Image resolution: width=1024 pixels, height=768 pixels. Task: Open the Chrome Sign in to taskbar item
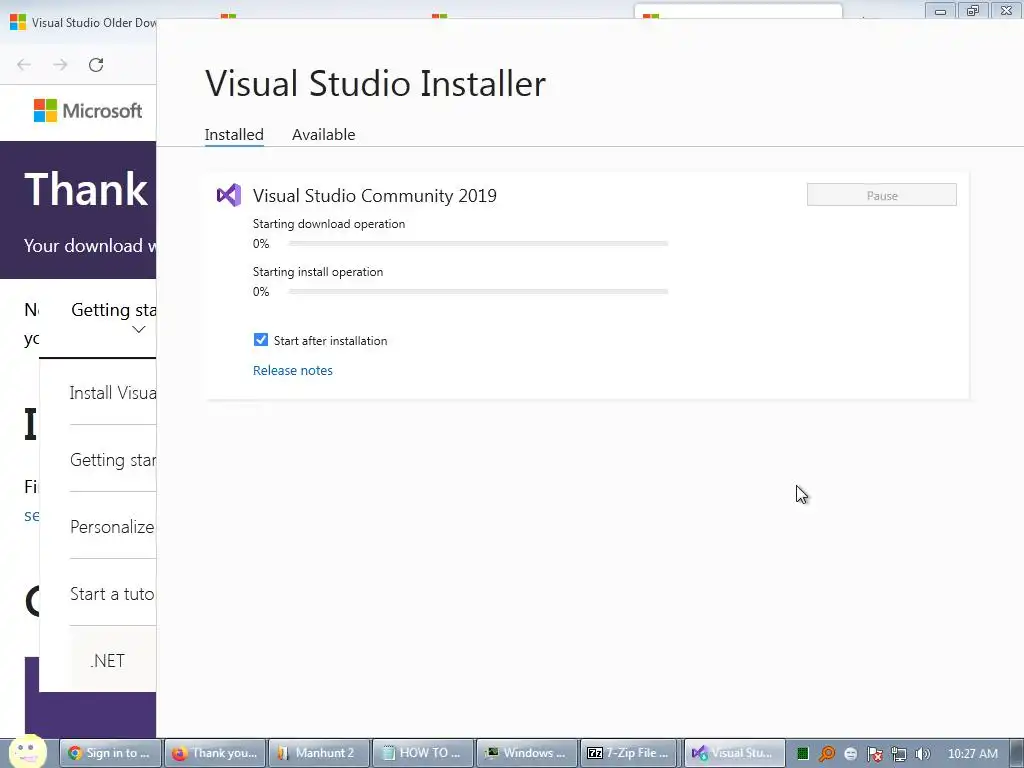click(x=110, y=753)
